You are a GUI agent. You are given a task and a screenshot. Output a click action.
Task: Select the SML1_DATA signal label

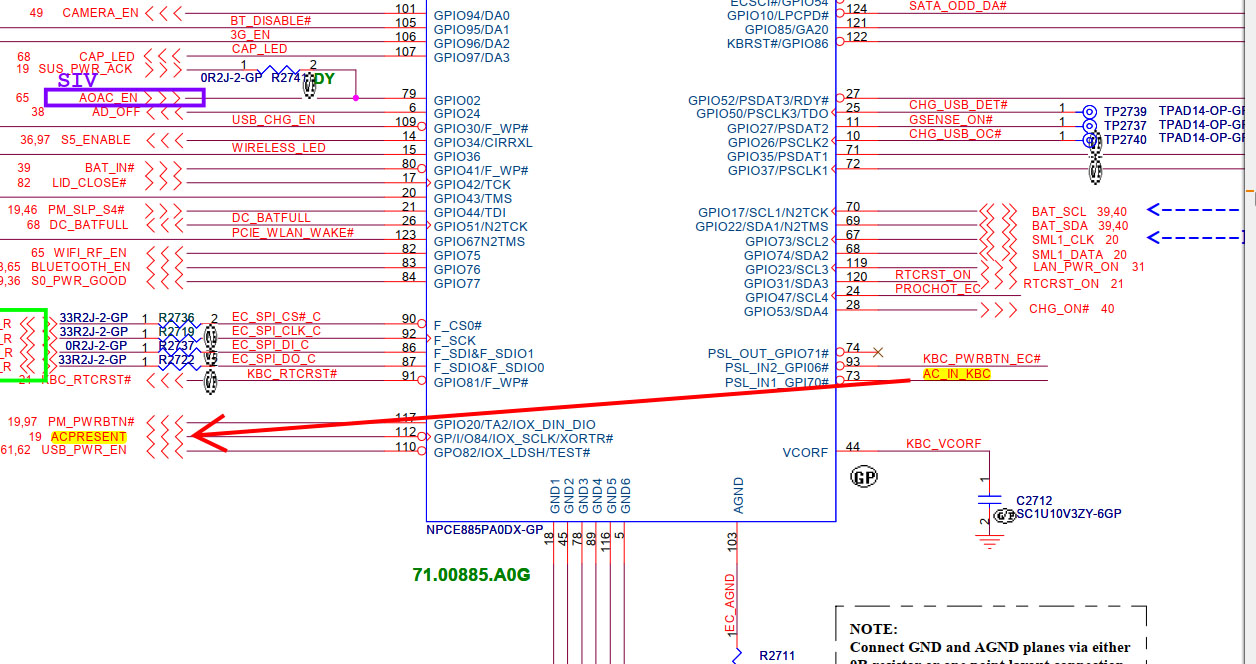[x=1067, y=255]
